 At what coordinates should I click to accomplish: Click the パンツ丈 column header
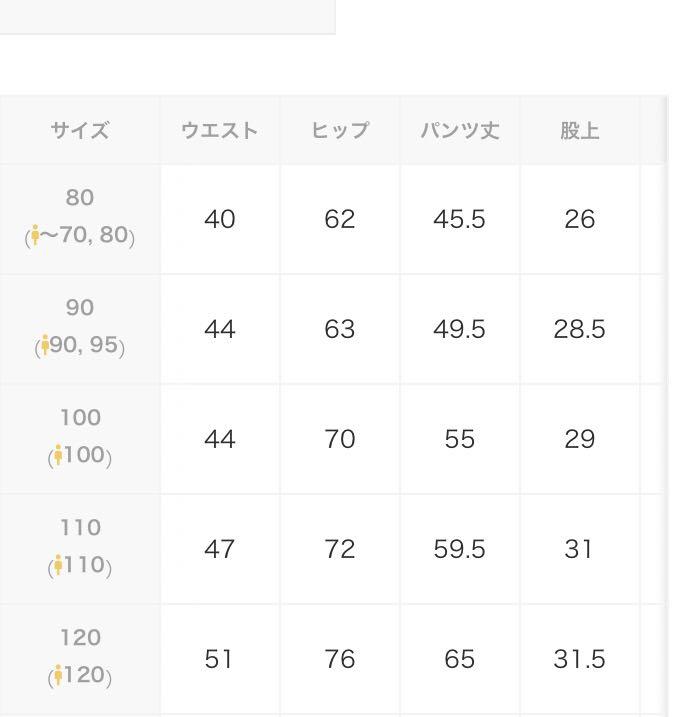coord(460,131)
